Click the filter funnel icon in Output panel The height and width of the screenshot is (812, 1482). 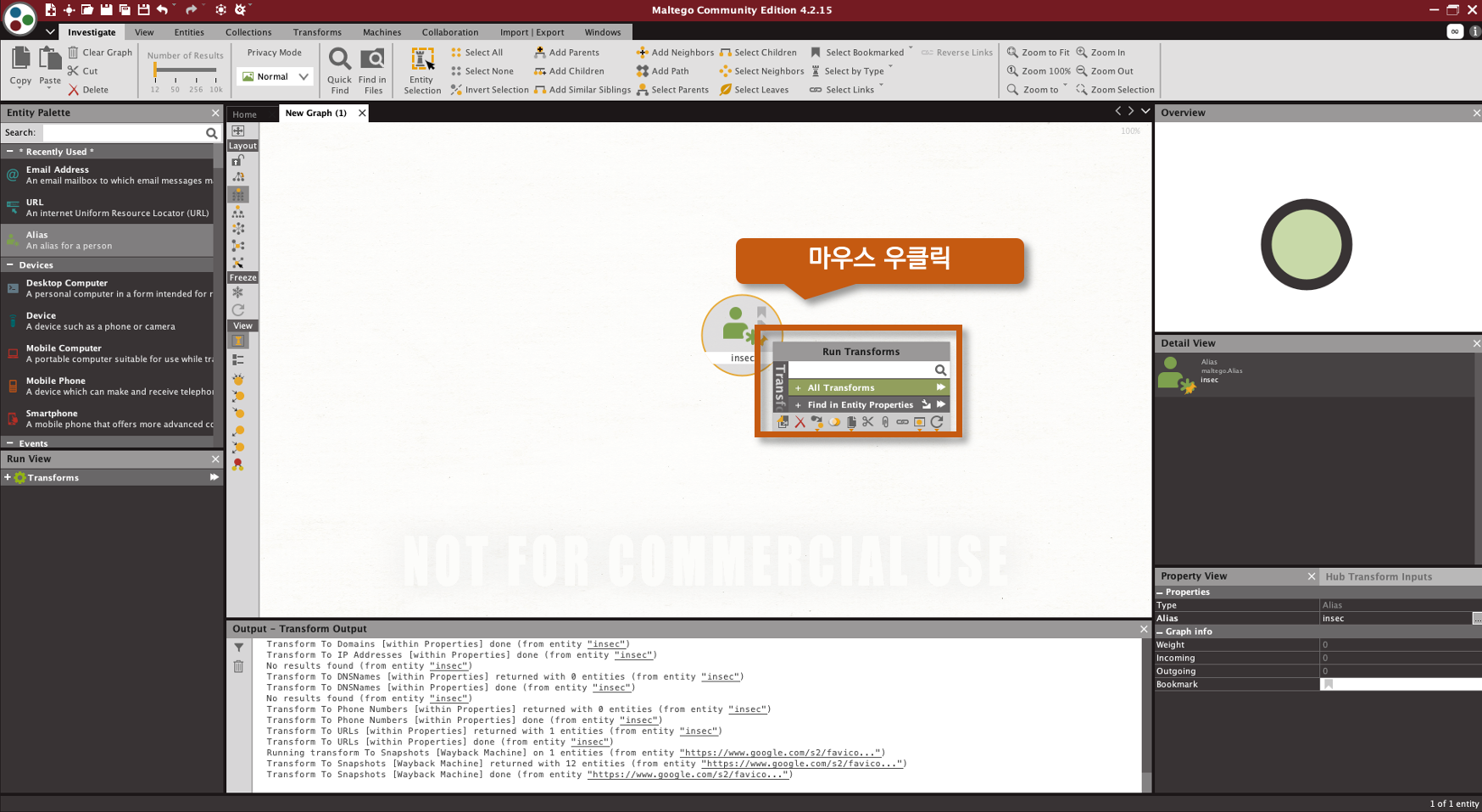pyautogui.click(x=239, y=648)
